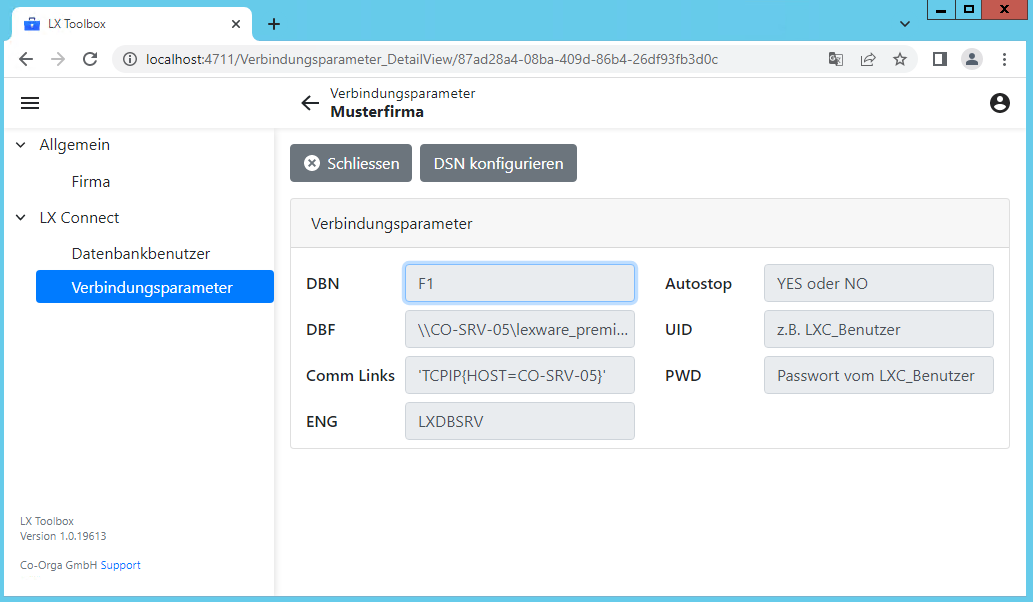Open the user account profile icon
1033x602 pixels.
click(x=999, y=103)
